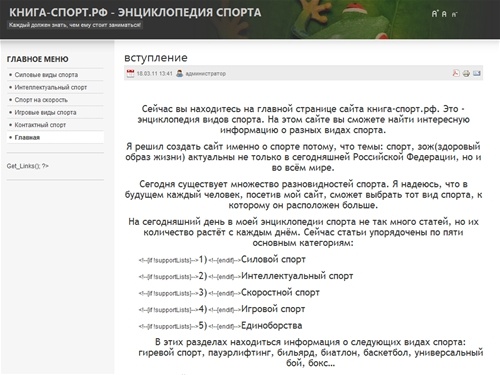Send the article by email icon
This screenshot has height=375, width=500.
coord(477,73)
